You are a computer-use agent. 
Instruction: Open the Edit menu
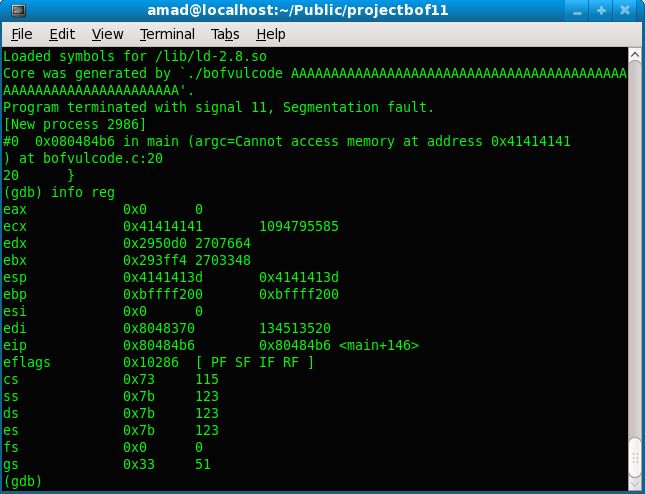click(x=62, y=34)
